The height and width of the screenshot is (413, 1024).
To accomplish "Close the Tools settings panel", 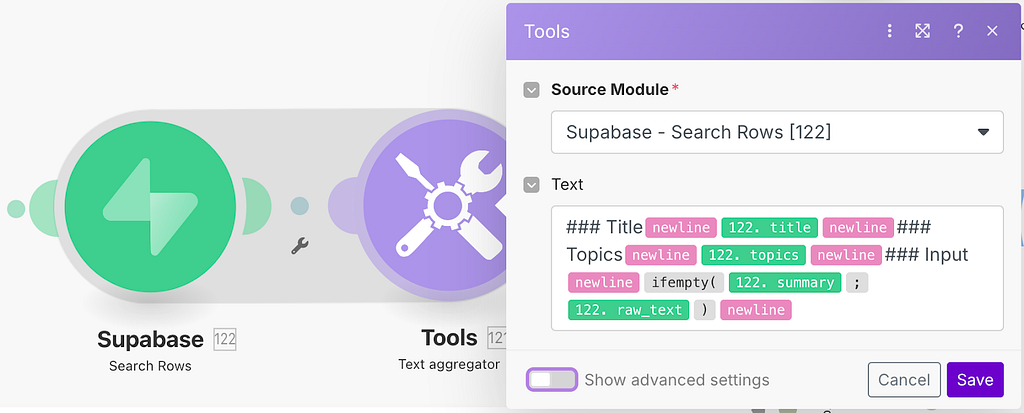I will [992, 31].
